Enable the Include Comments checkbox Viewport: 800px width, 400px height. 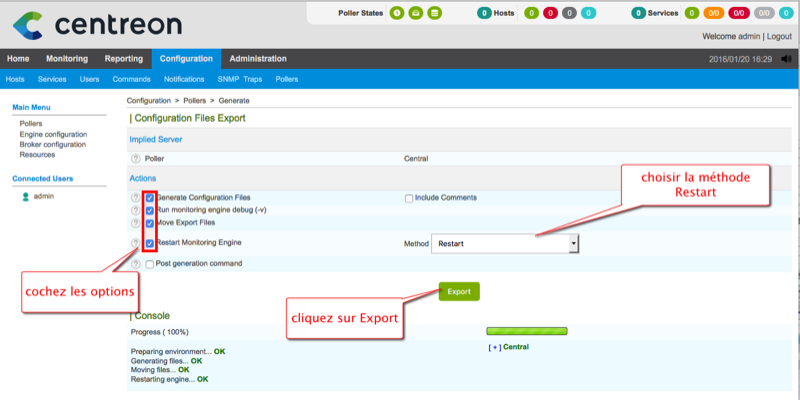(409, 198)
